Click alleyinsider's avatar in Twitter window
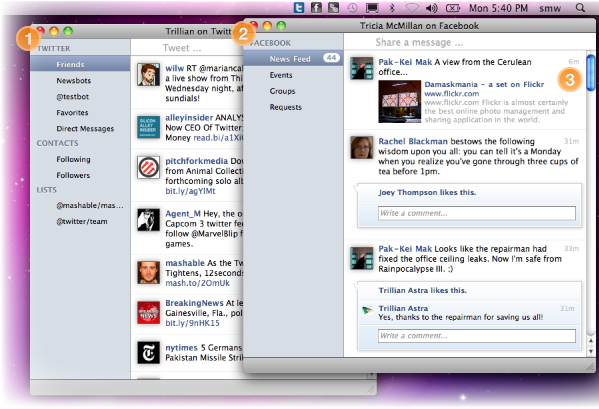The image size is (599, 409). [x=148, y=127]
